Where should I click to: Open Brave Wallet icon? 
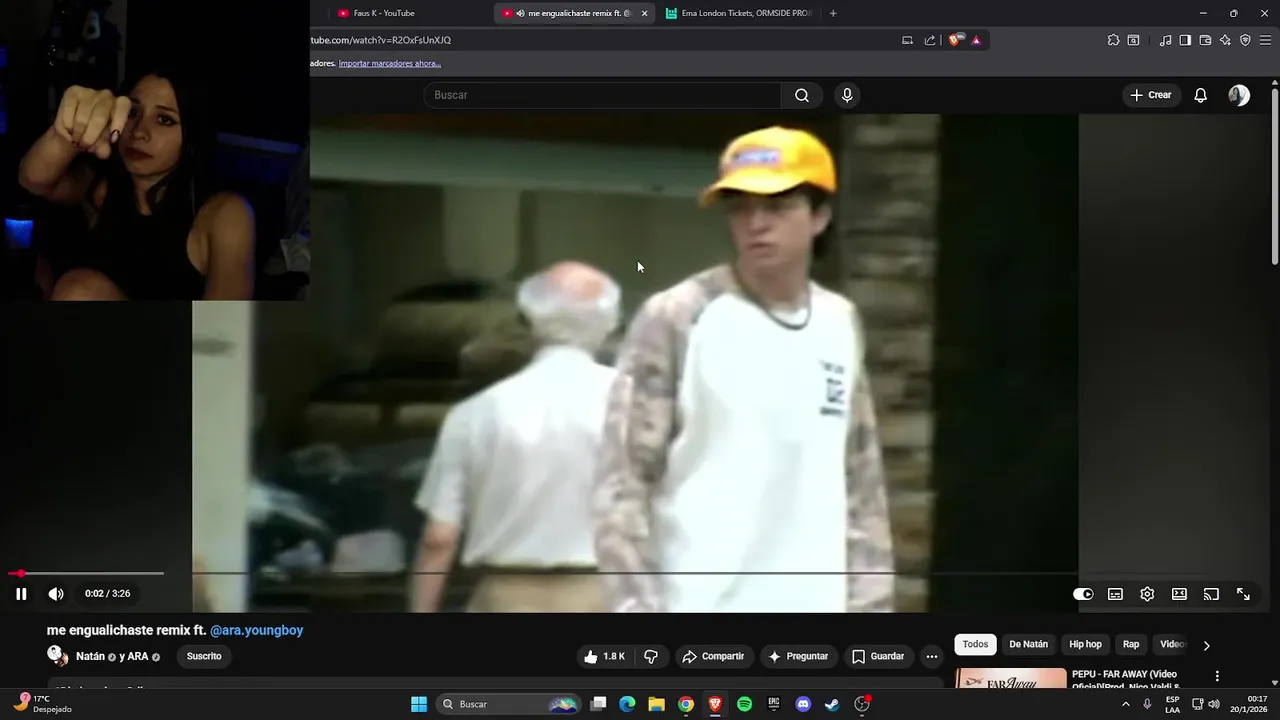click(x=1205, y=40)
